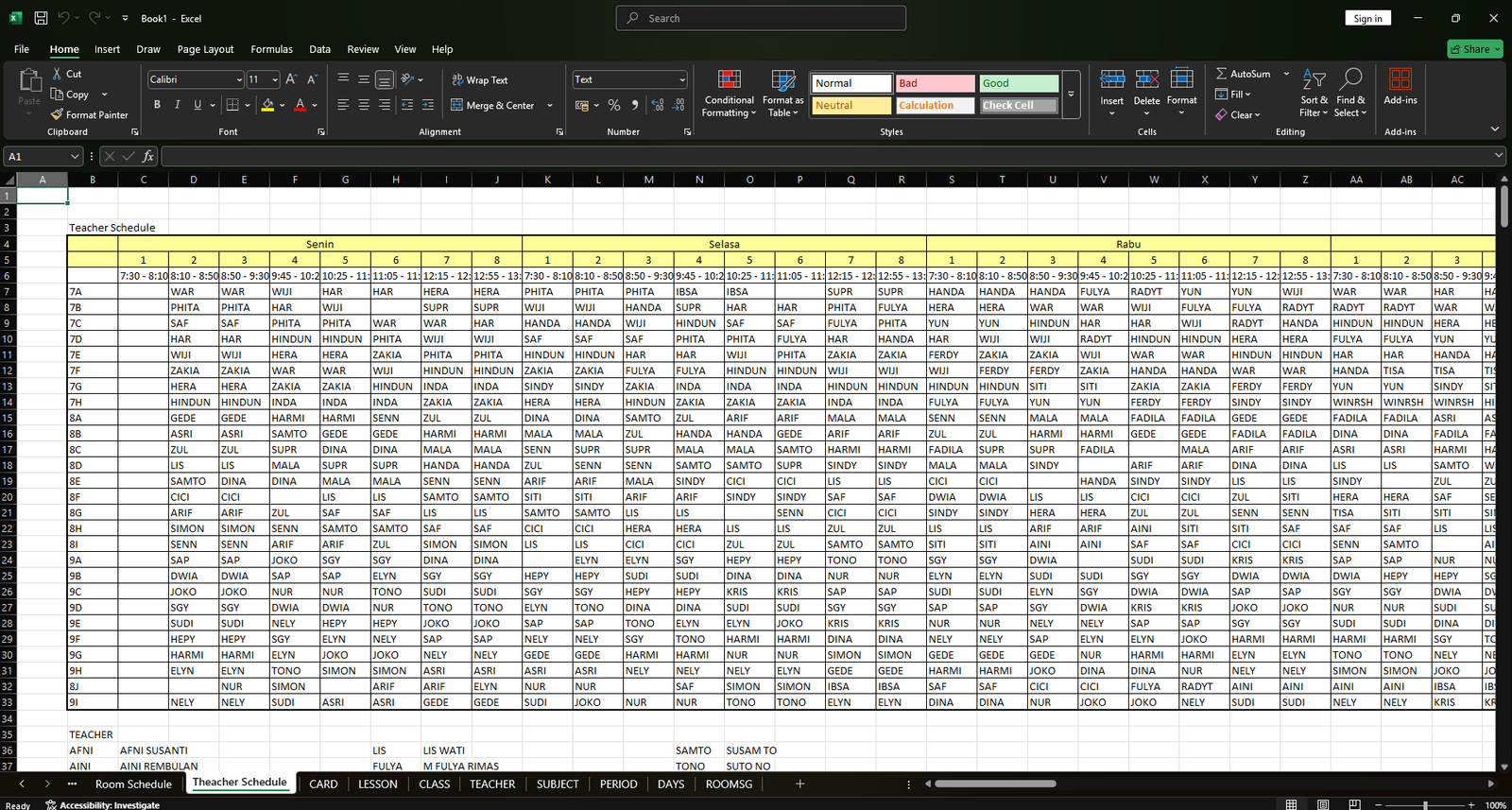Open Conditional Formatting menu
This screenshot has height=810, width=1512.
click(729, 94)
